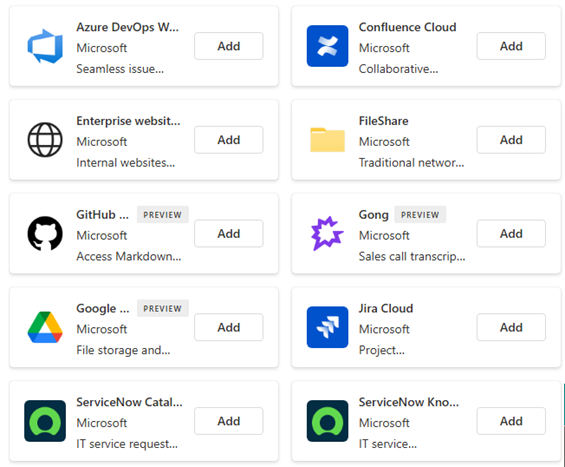Click the Azure DevOps connector icon
This screenshot has width=565, height=467.
pos(45,46)
